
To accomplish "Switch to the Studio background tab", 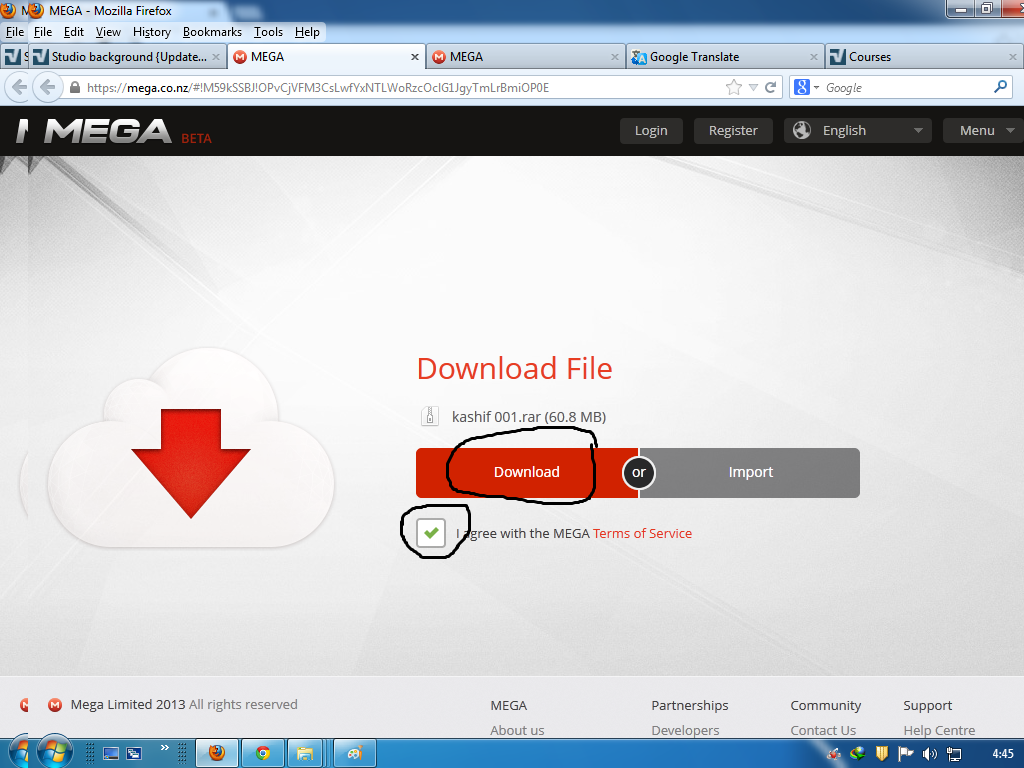I will [x=127, y=57].
